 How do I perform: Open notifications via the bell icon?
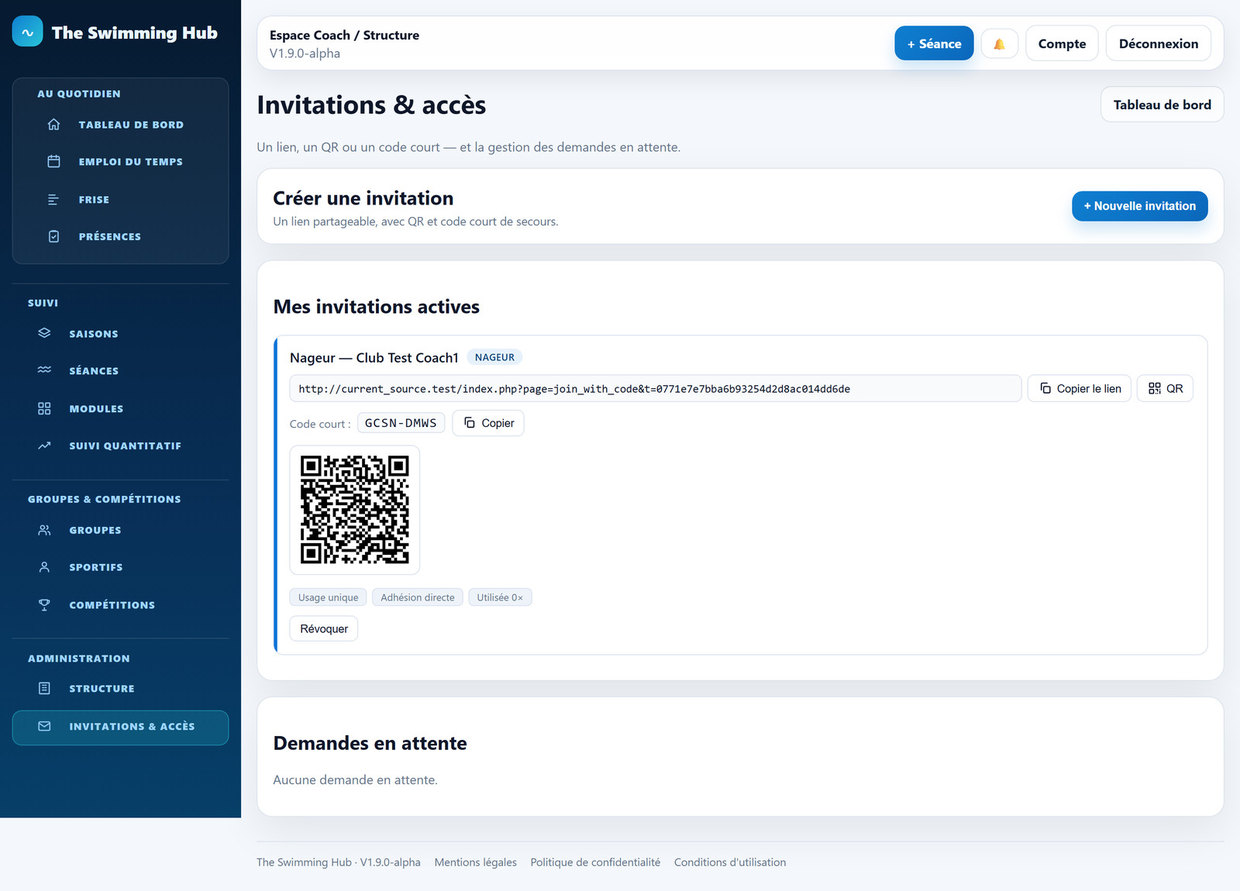point(999,44)
